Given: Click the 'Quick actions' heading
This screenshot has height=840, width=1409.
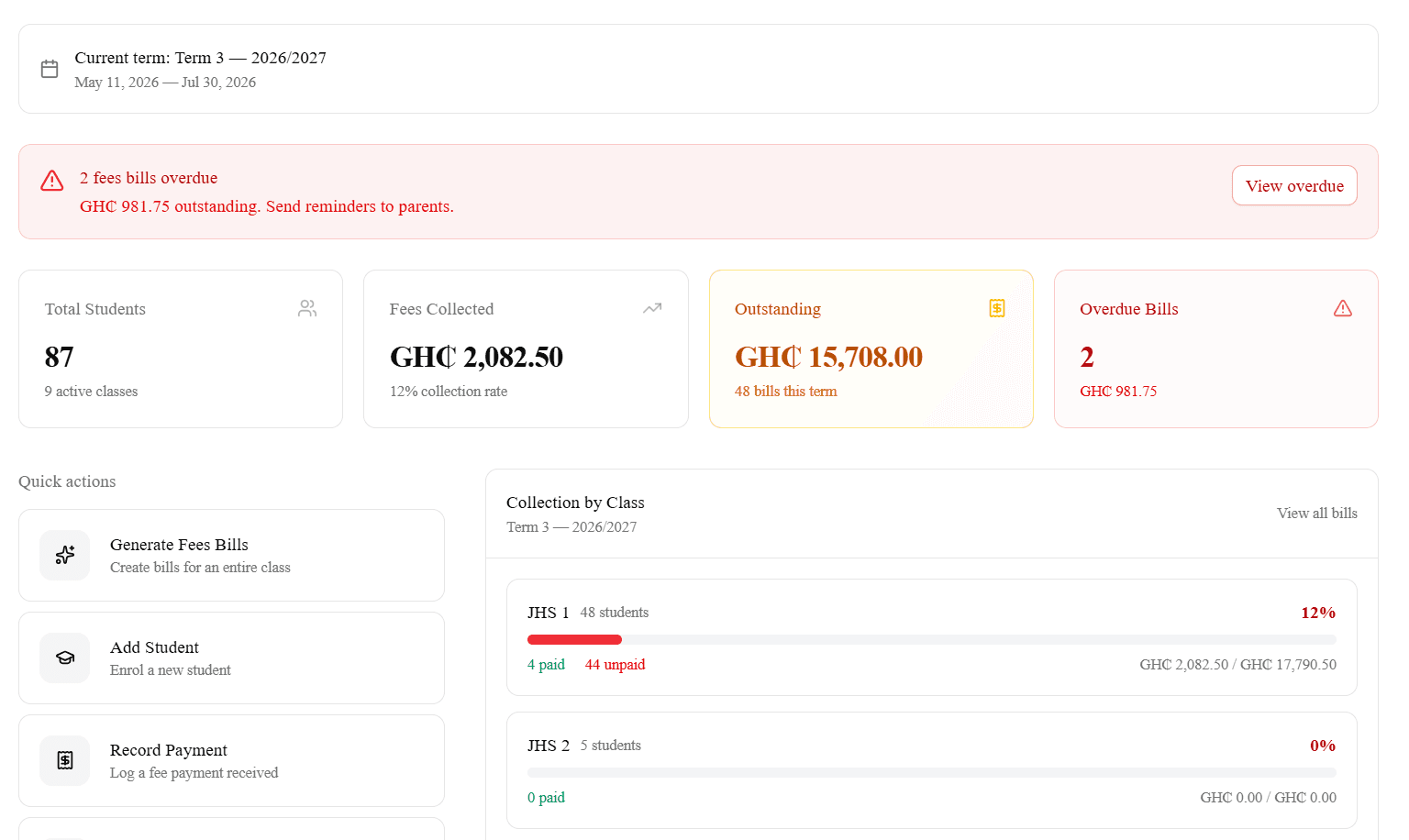Looking at the screenshot, I should 67,481.
